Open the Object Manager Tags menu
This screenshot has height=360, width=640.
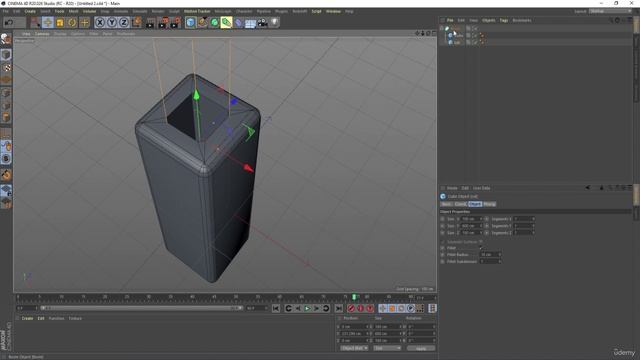[504, 20]
